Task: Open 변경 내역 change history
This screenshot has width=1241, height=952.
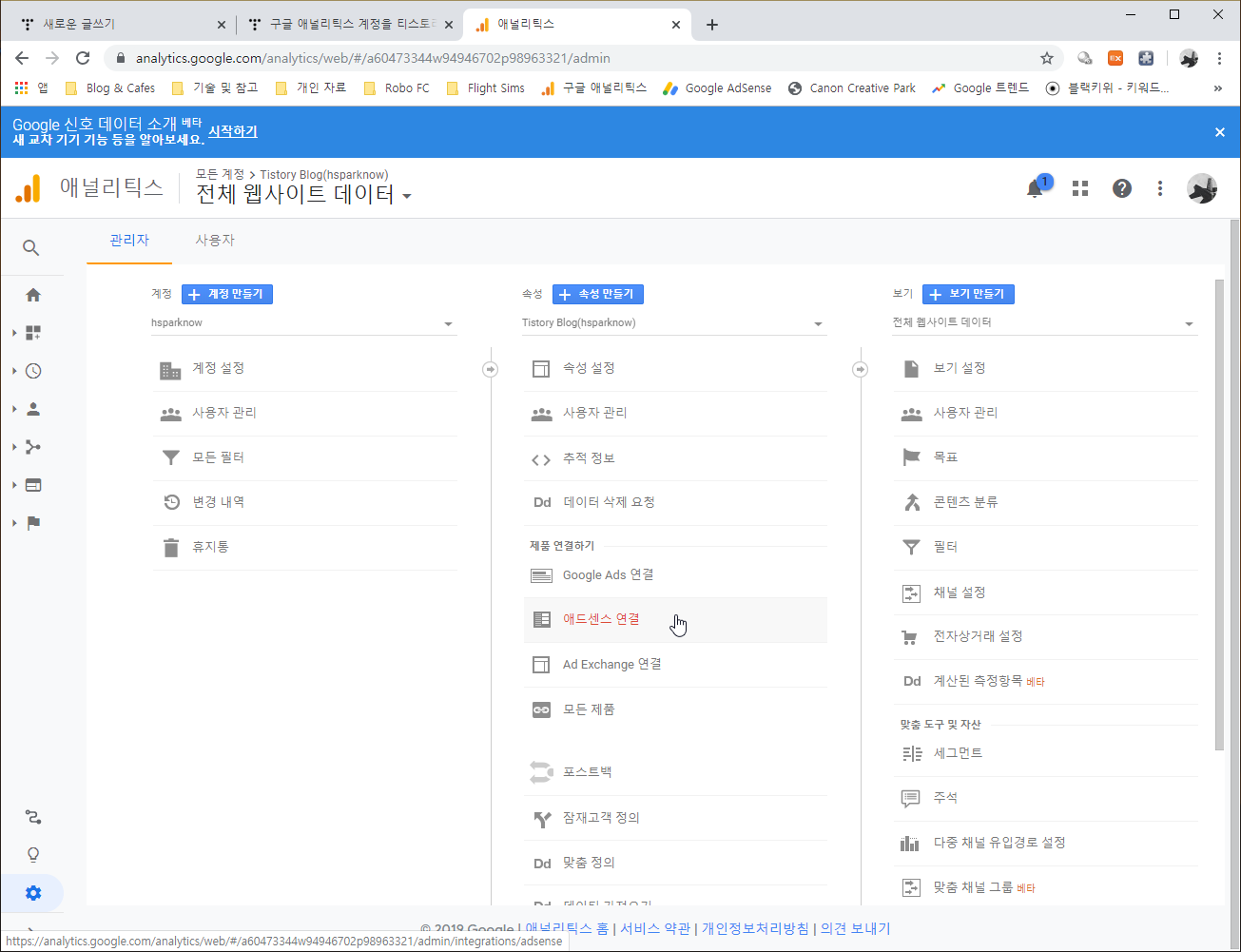Action: coord(304,503)
